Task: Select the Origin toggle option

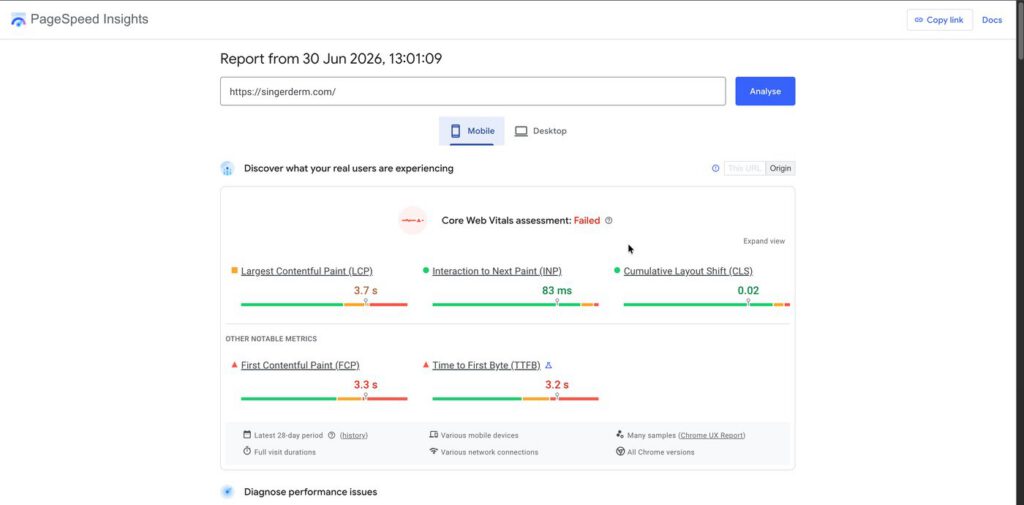Action: (x=780, y=169)
